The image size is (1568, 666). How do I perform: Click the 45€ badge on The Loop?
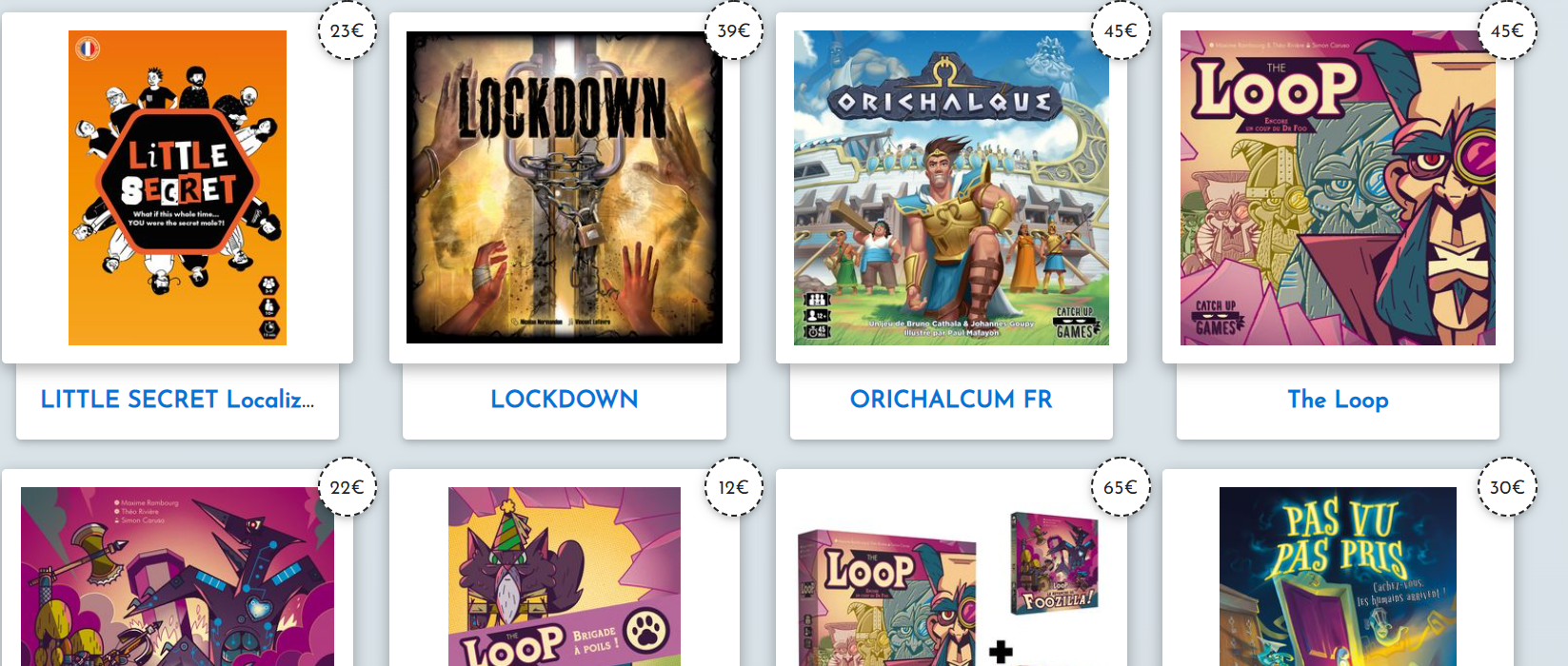[1507, 30]
